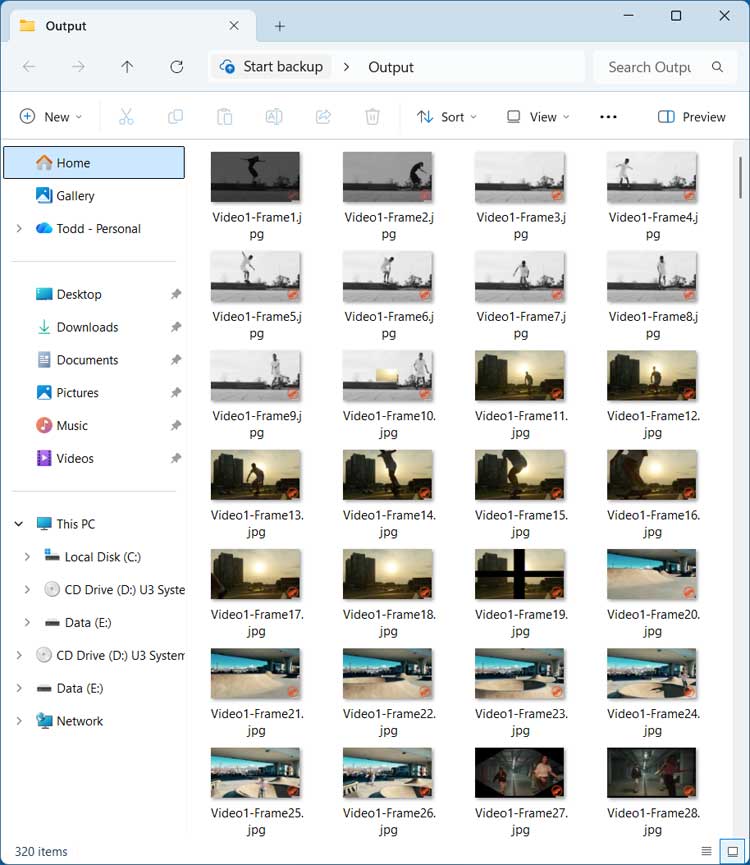Screen dimensions: 750x865
Task: Select Video1-Frame27.jpg thumbnail
Action: pyautogui.click(x=519, y=773)
